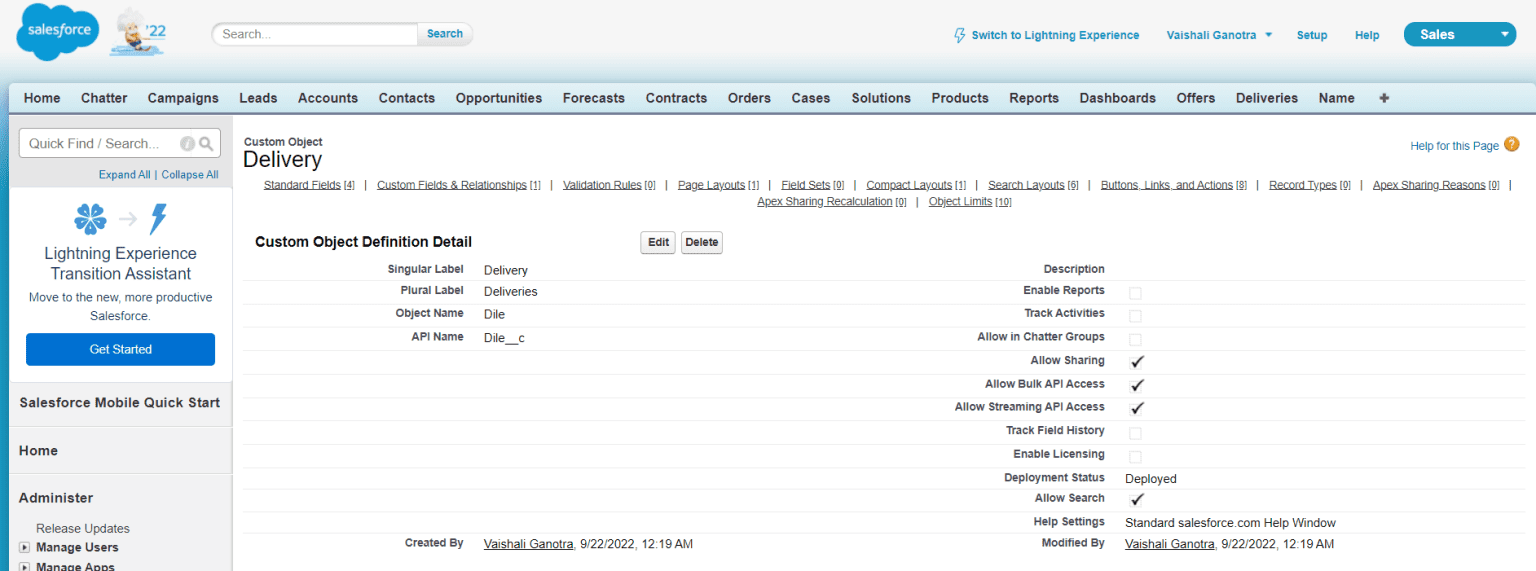Open Modified By Vaishali Ganotra link
This screenshot has height=571, width=1536.
[1170, 544]
